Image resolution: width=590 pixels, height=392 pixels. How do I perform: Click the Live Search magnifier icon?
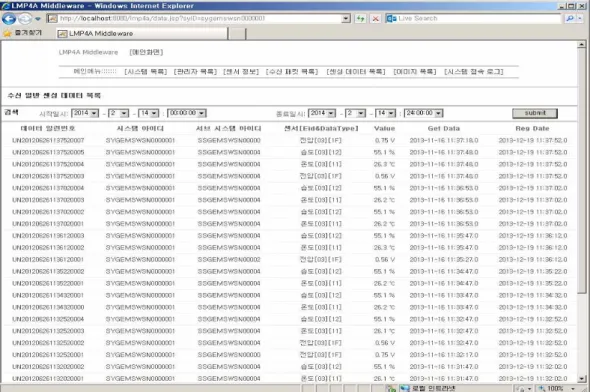pos(570,18)
